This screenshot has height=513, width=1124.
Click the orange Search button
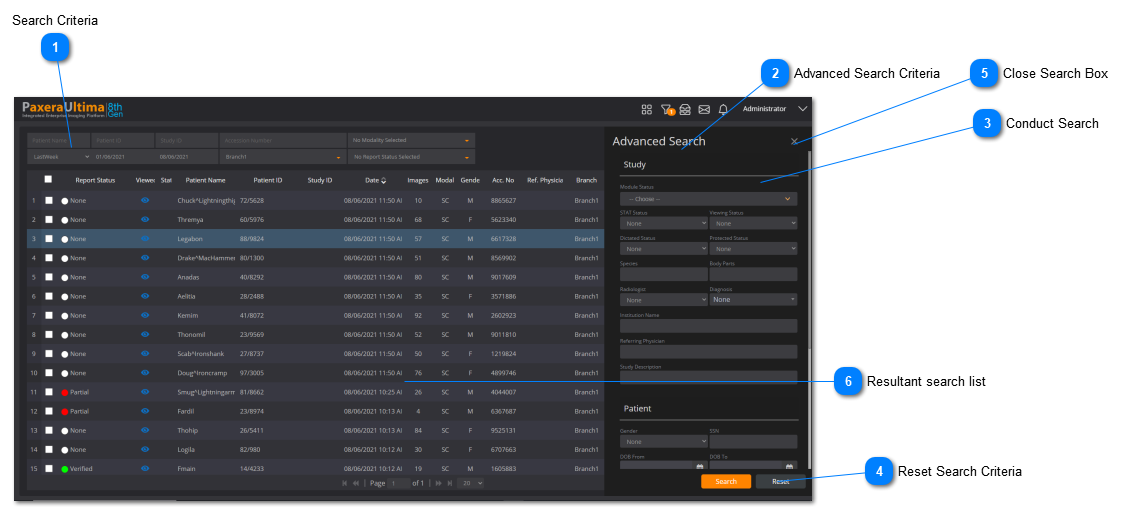click(726, 481)
